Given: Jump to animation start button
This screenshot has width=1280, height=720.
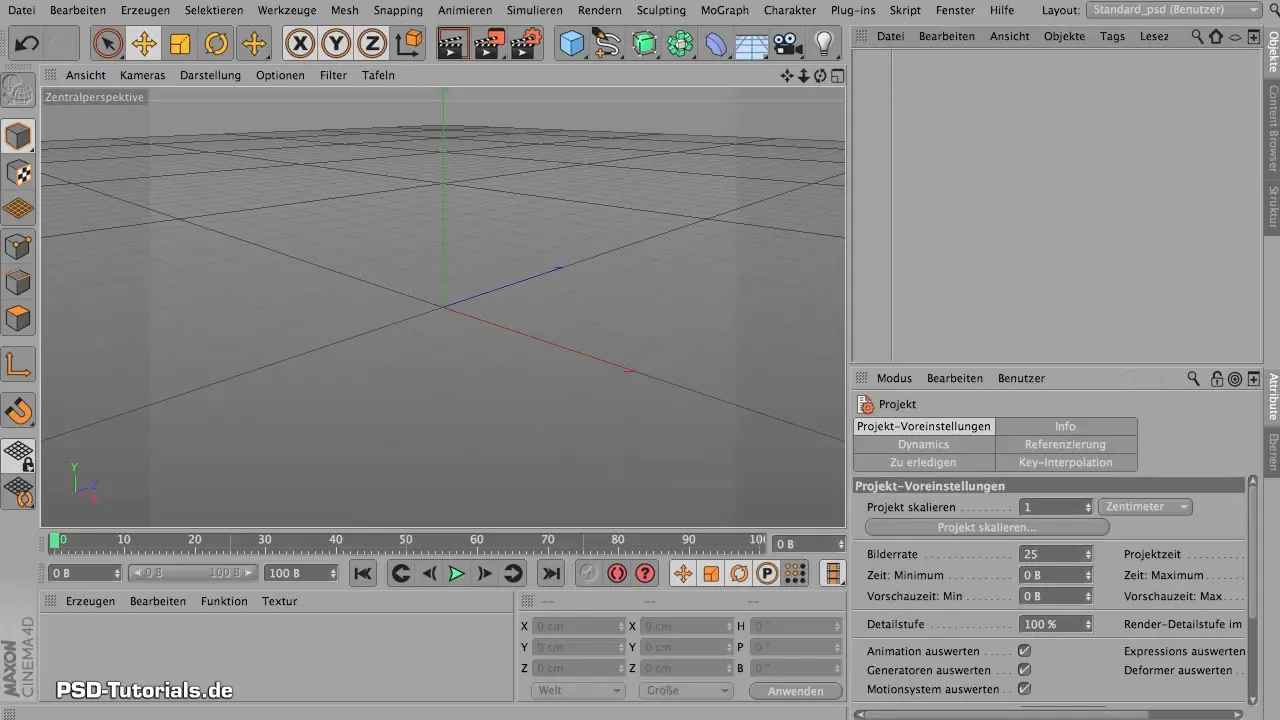Looking at the screenshot, I should point(363,573).
